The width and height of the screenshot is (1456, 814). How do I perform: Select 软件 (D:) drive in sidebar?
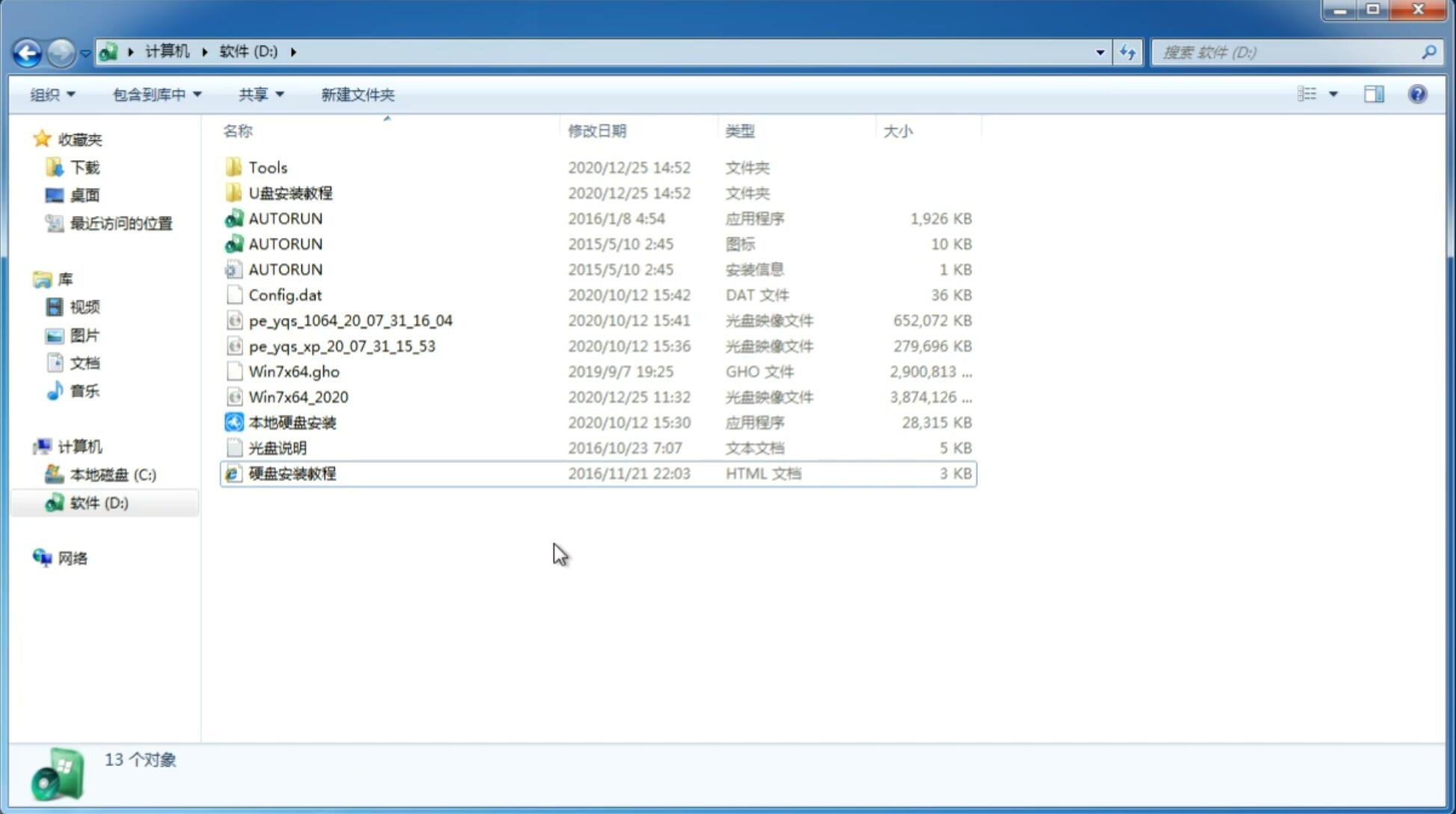[x=98, y=502]
